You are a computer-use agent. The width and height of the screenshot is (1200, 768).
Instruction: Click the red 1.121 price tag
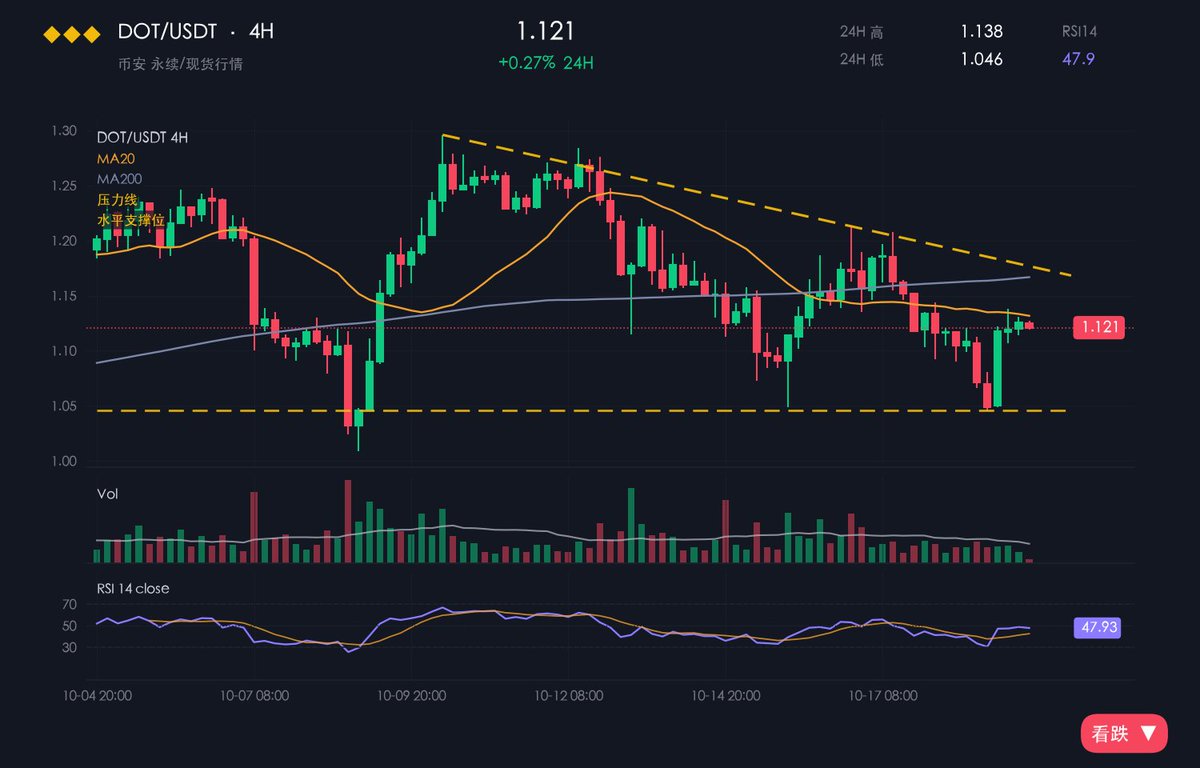click(x=1098, y=327)
